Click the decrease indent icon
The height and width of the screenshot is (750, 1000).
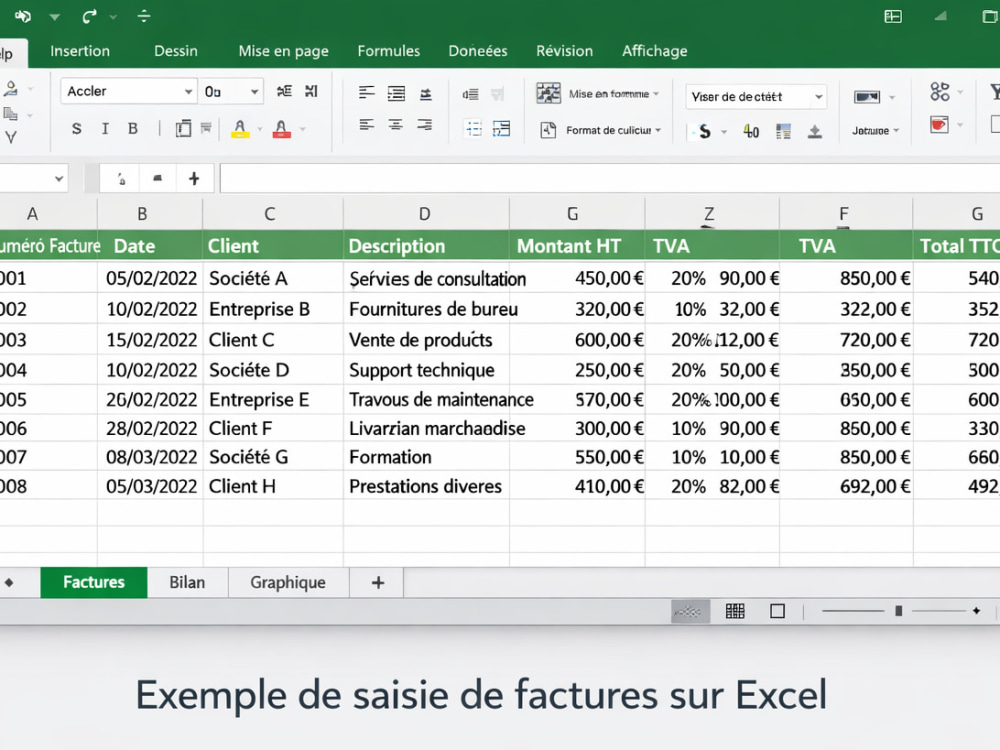(471, 94)
